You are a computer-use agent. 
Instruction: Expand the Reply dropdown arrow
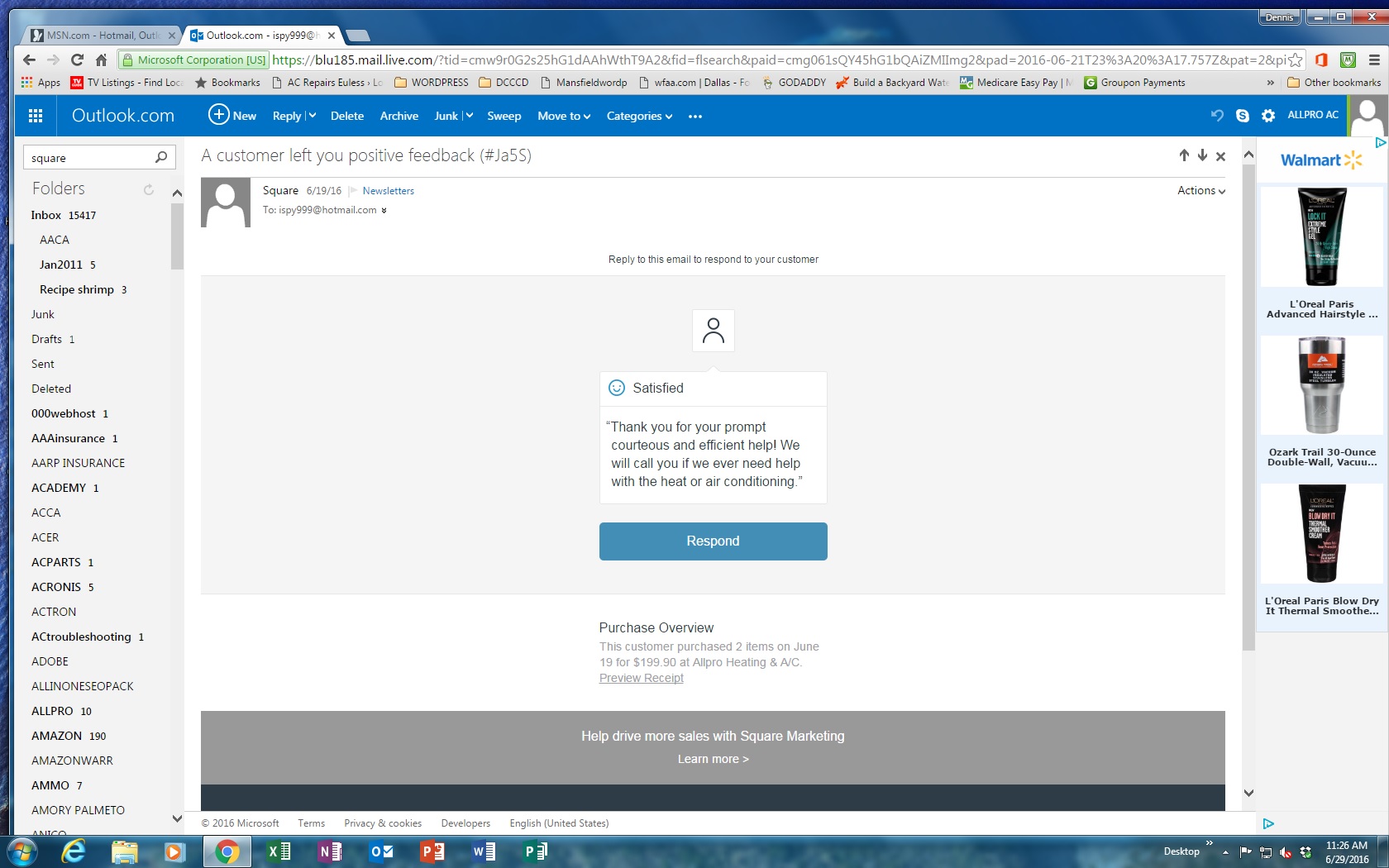coord(313,116)
